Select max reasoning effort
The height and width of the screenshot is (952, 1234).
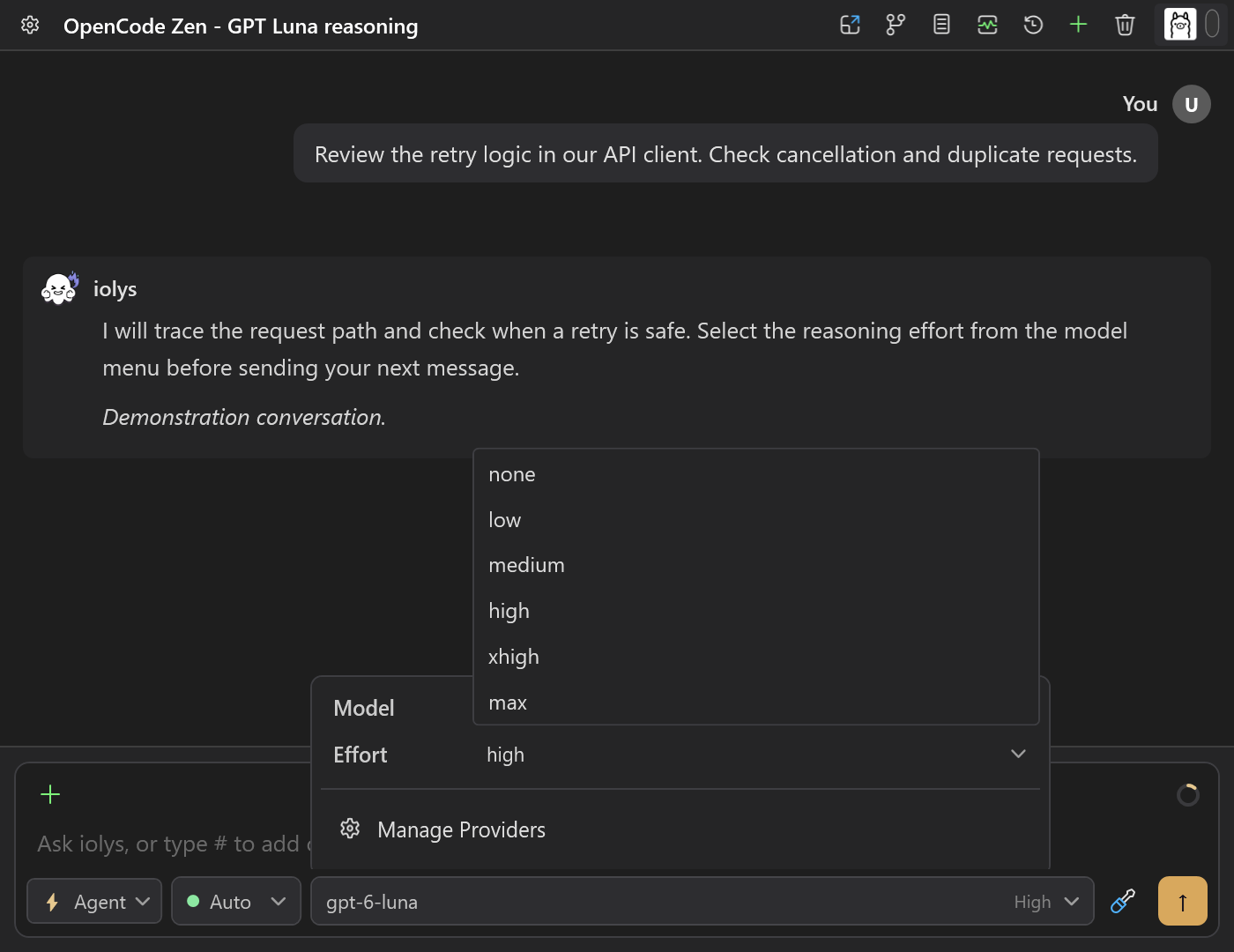click(x=756, y=703)
